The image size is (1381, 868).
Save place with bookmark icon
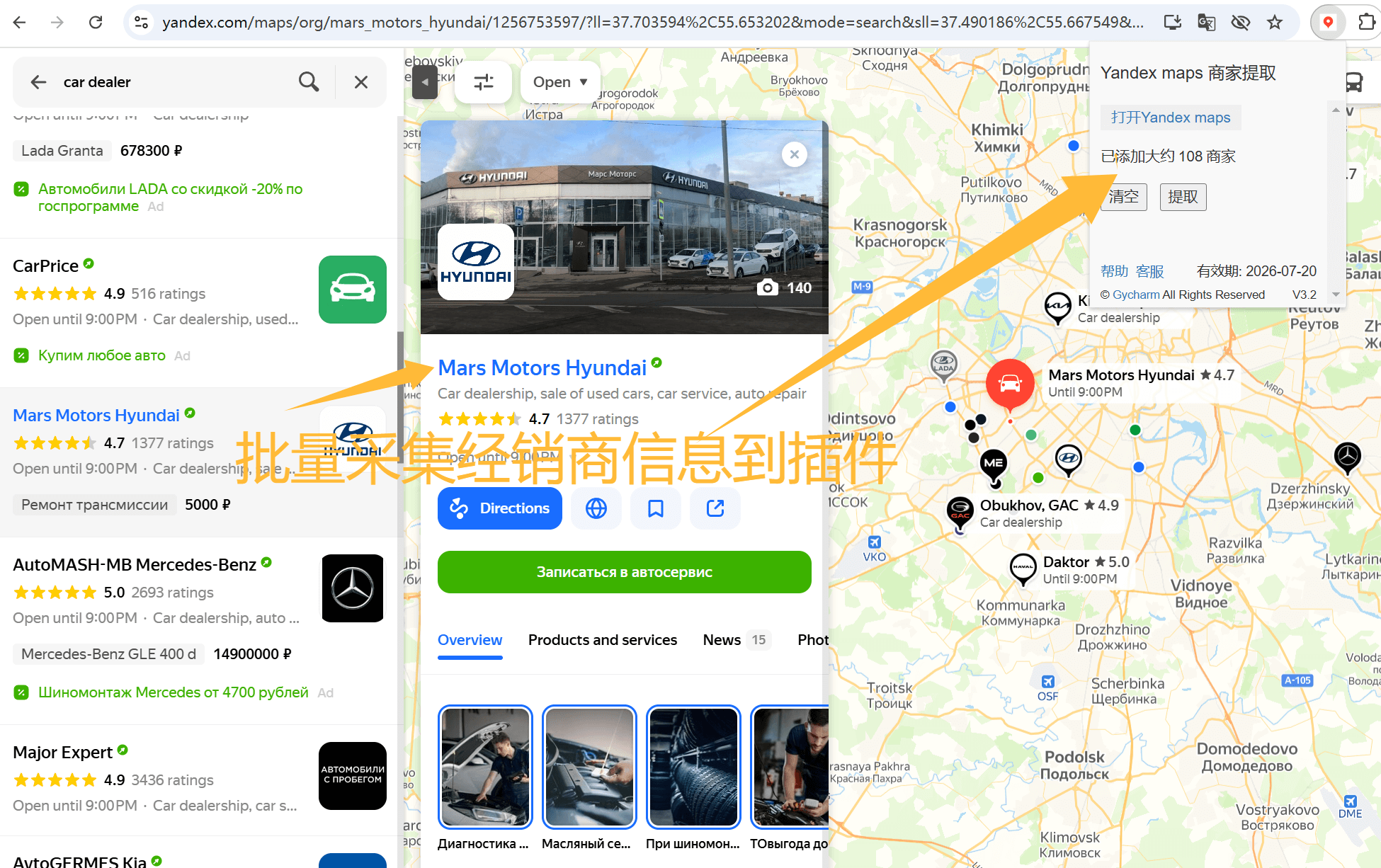(656, 508)
